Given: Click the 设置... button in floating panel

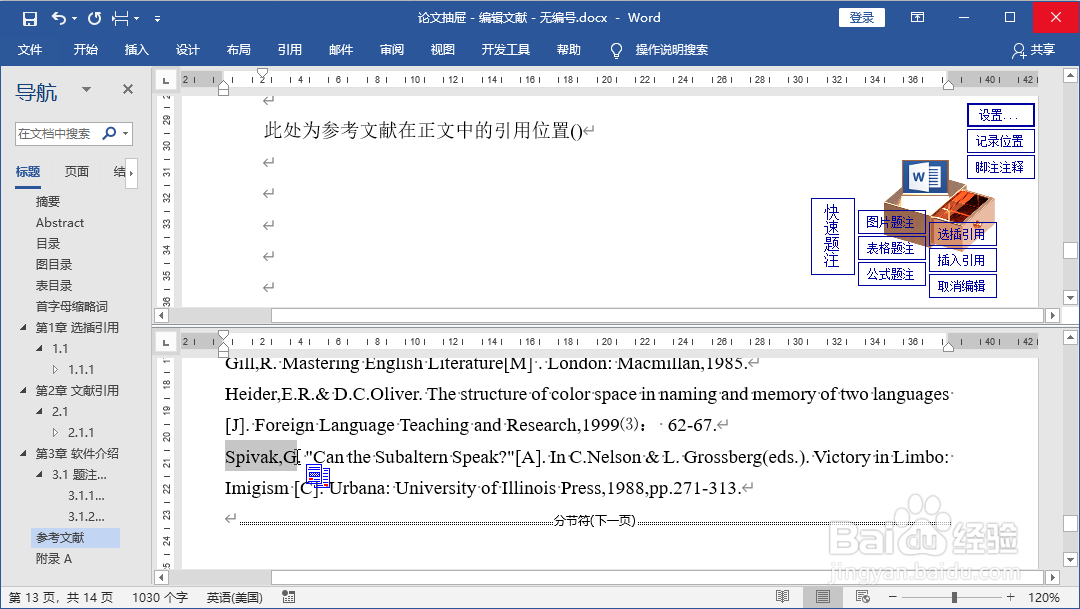Looking at the screenshot, I should point(1000,115).
